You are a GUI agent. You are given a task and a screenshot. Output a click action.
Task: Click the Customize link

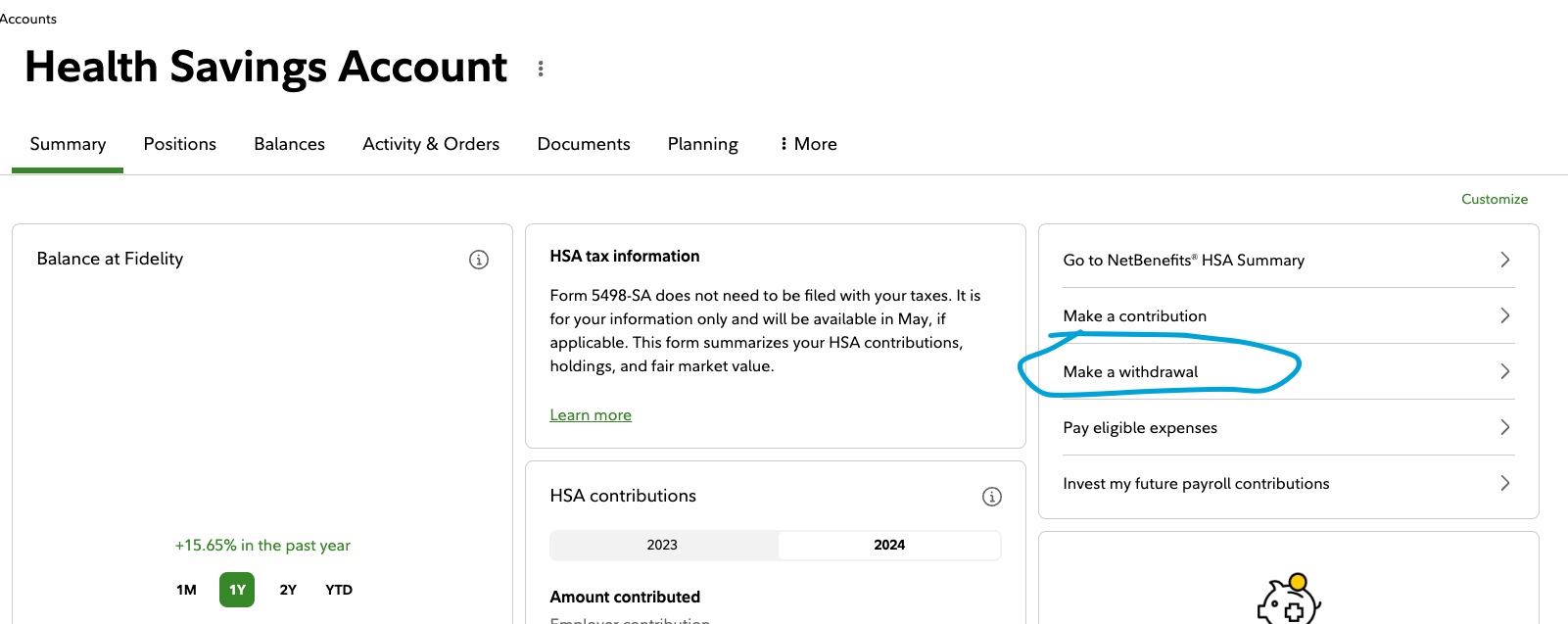[1495, 199]
